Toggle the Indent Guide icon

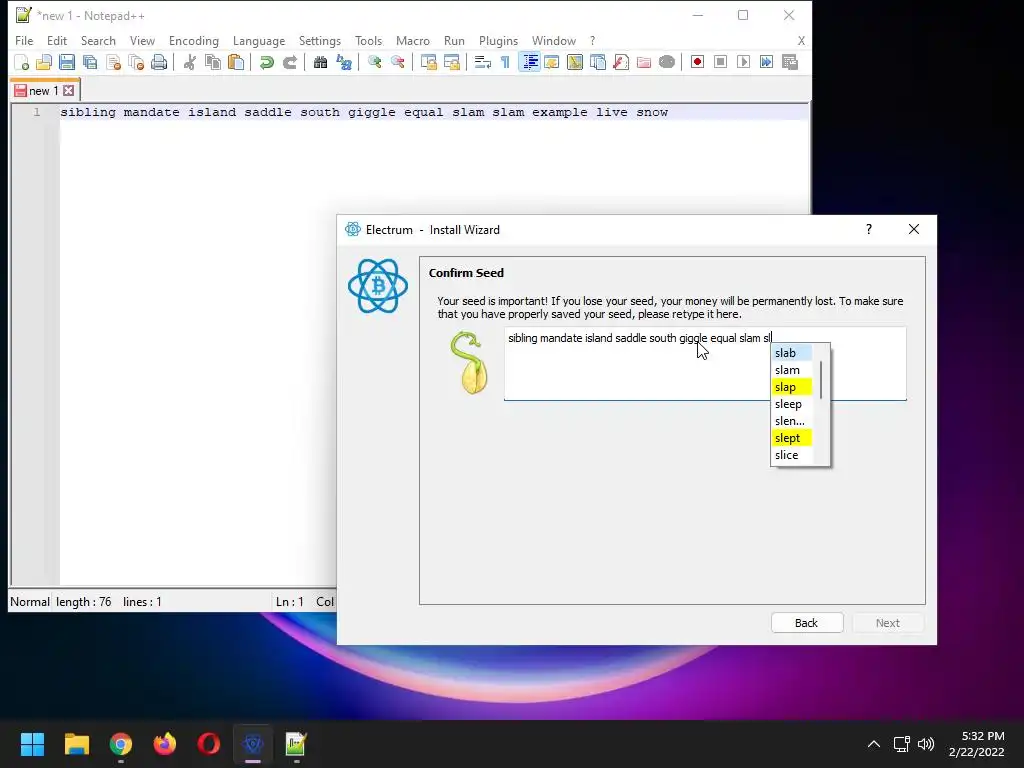pyautogui.click(x=530, y=62)
